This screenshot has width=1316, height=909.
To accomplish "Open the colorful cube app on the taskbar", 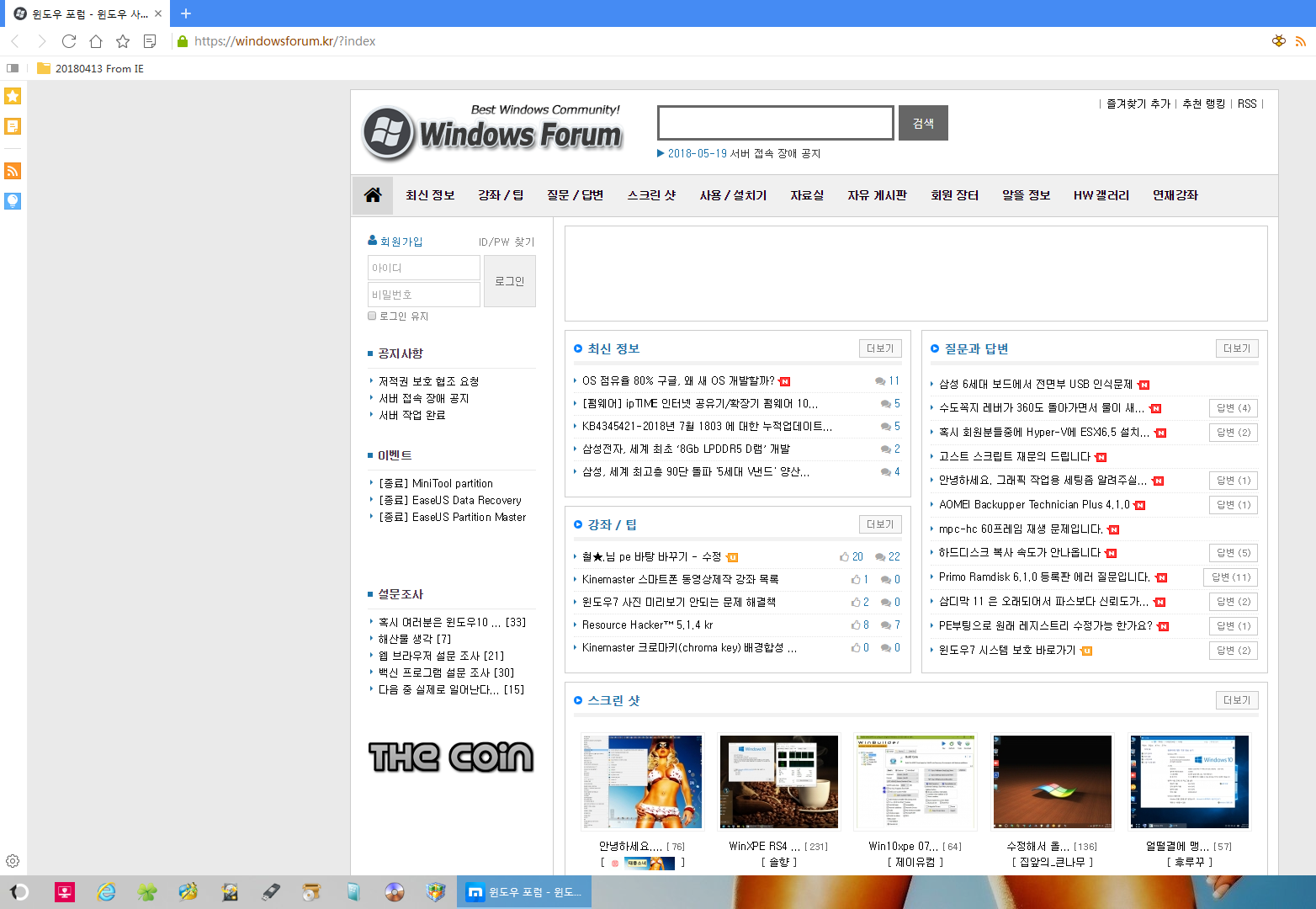I will pyautogui.click(x=435, y=892).
